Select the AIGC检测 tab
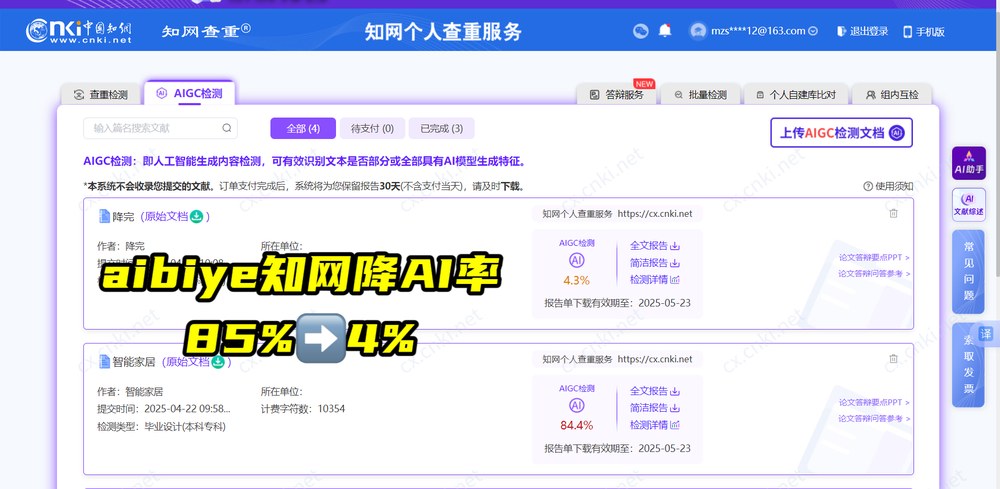This screenshot has width=1000, height=489. click(190, 93)
